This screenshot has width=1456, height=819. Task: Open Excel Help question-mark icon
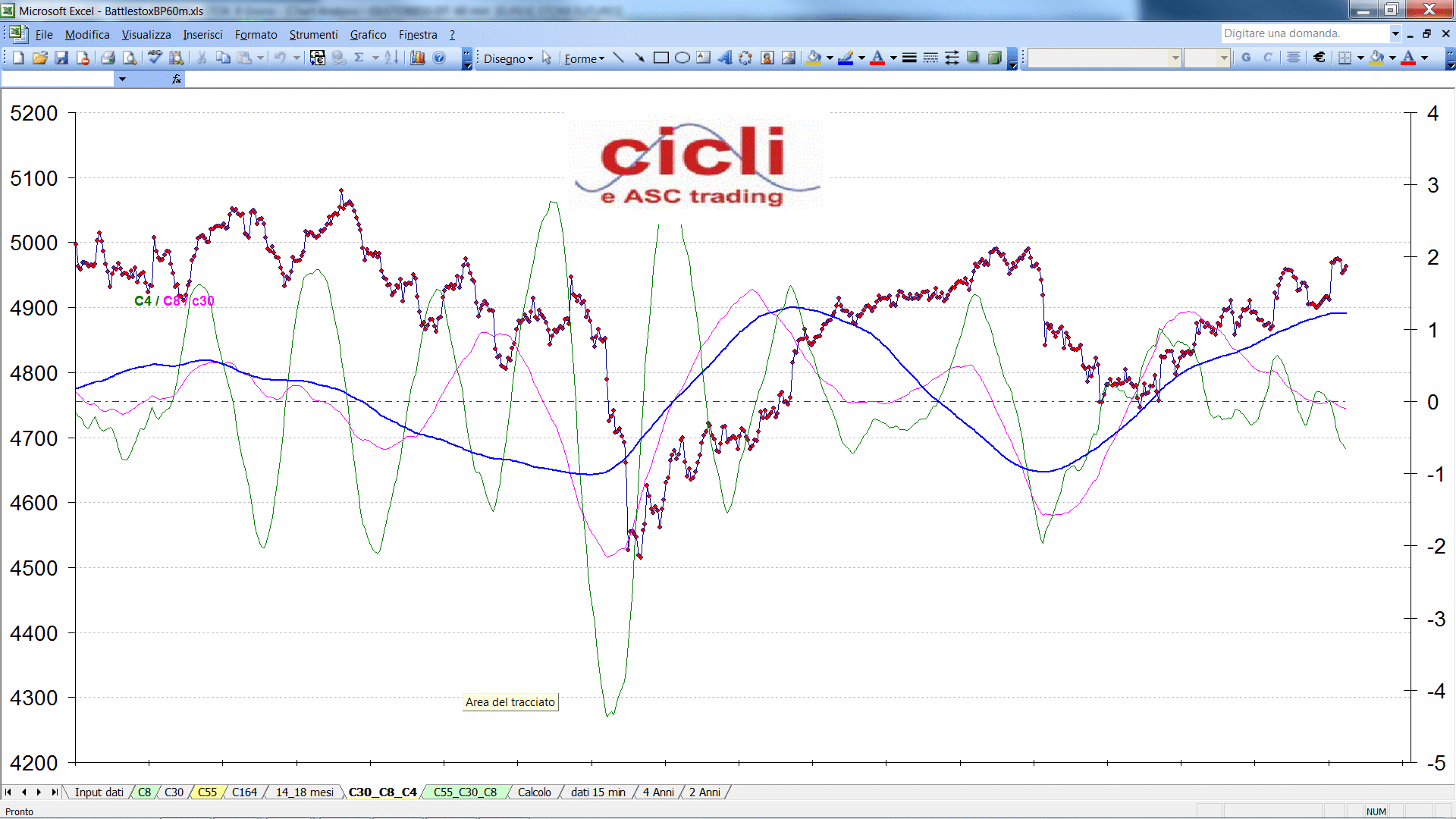pyautogui.click(x=439, y=58)
